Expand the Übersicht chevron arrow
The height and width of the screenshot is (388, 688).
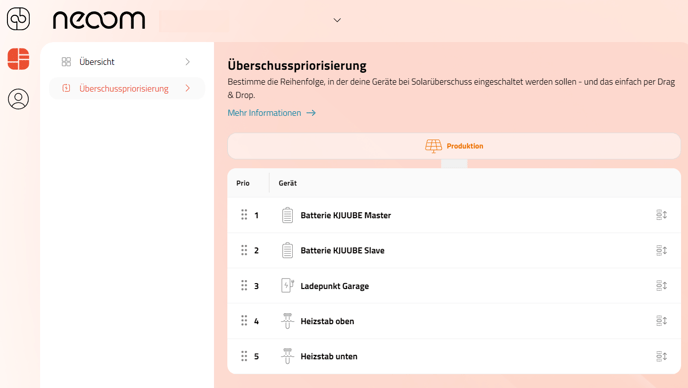pos(188,62)
